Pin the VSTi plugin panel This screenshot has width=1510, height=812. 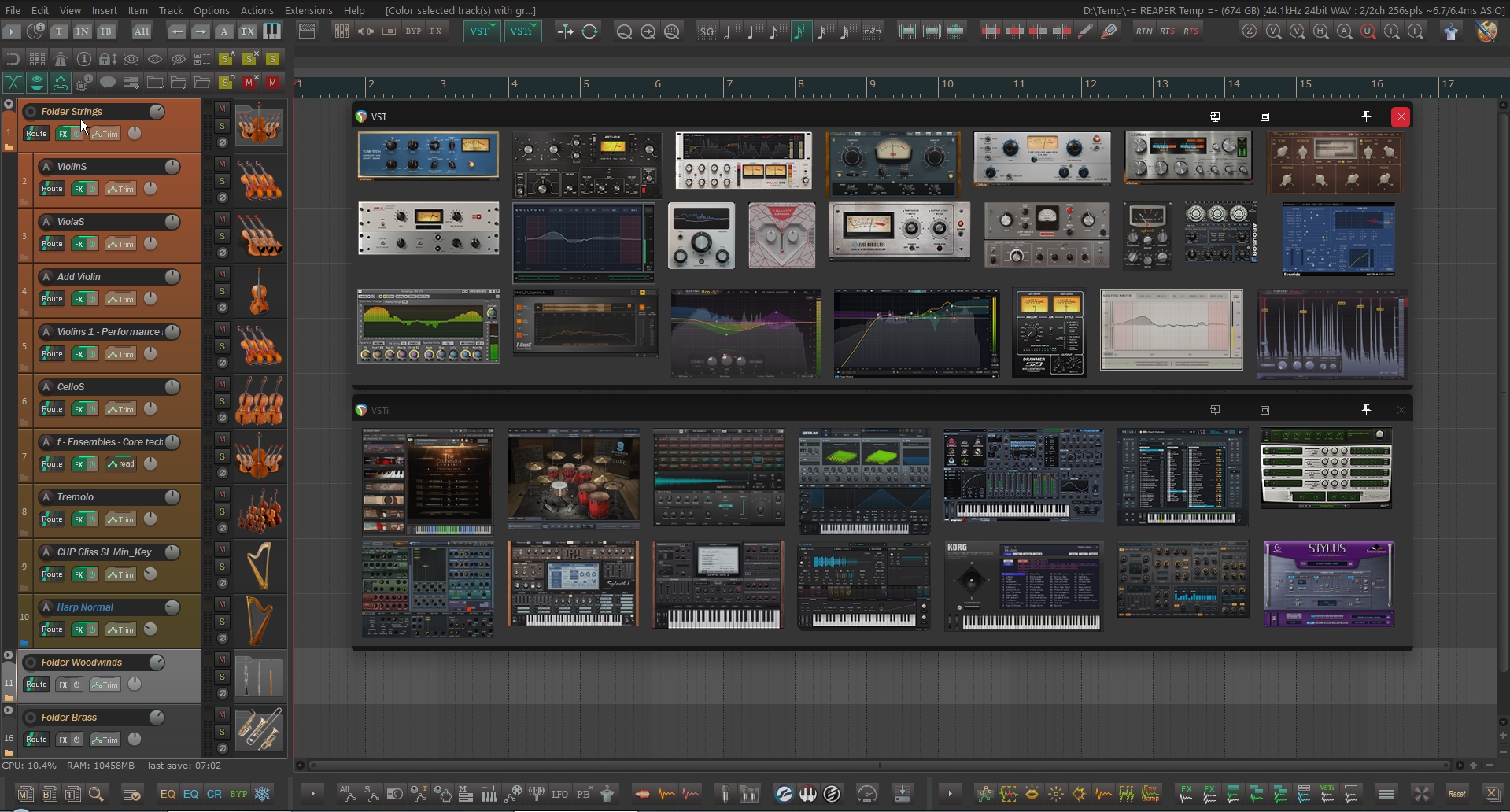[1366, 410]
